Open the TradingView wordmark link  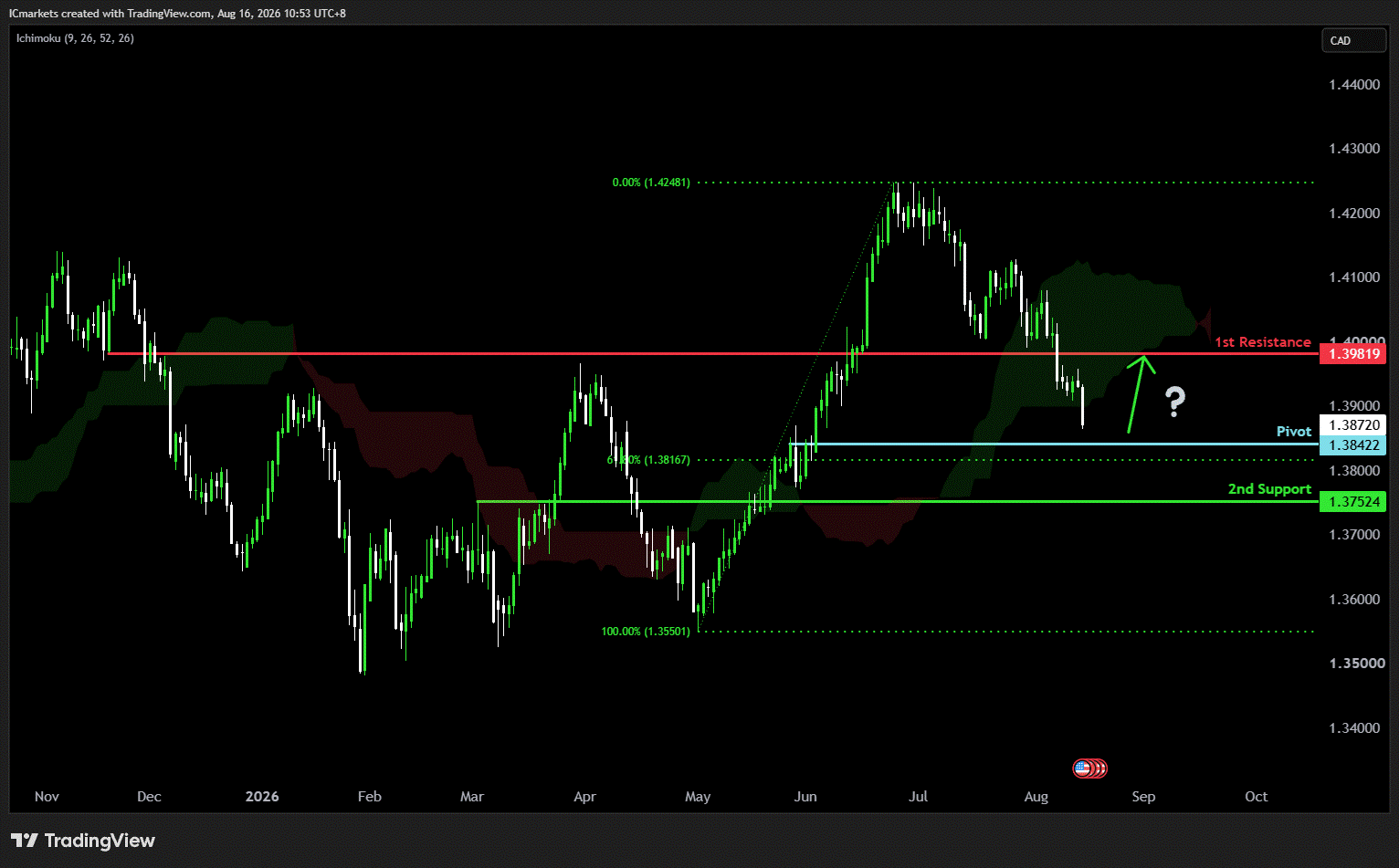click(x=100, y=841)
